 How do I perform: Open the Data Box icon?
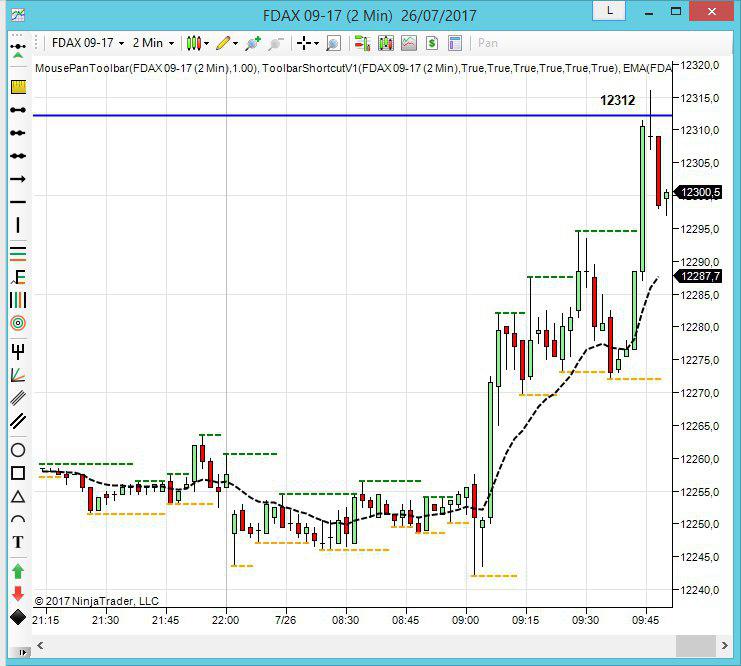click(455, 43)
